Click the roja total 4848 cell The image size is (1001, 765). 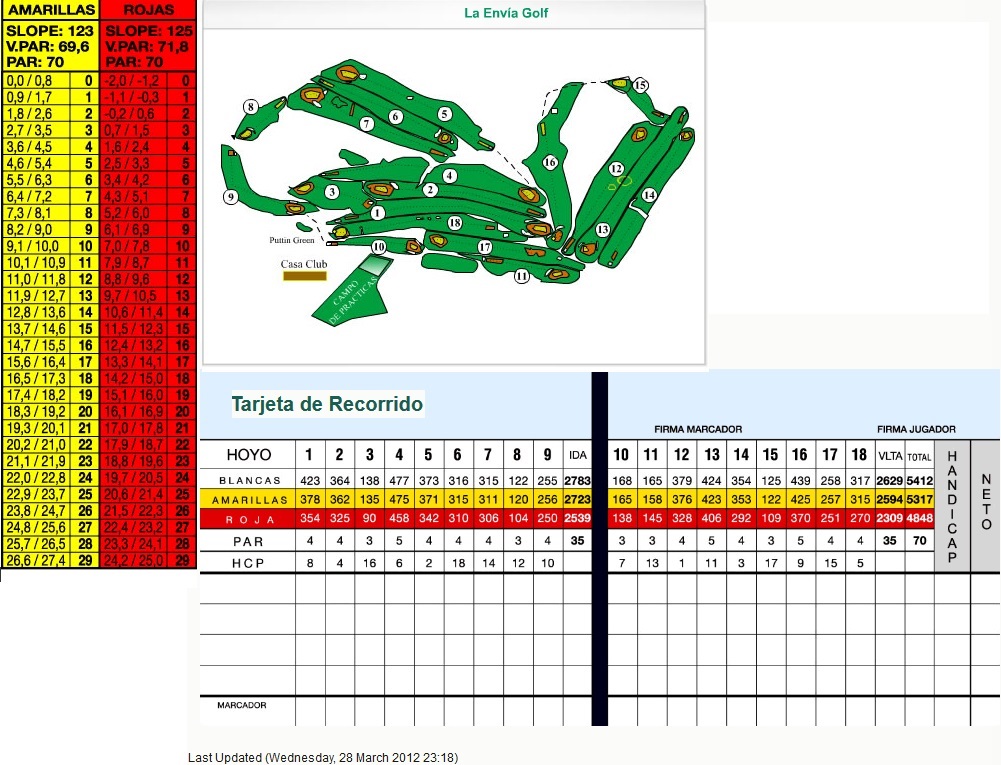919,519
